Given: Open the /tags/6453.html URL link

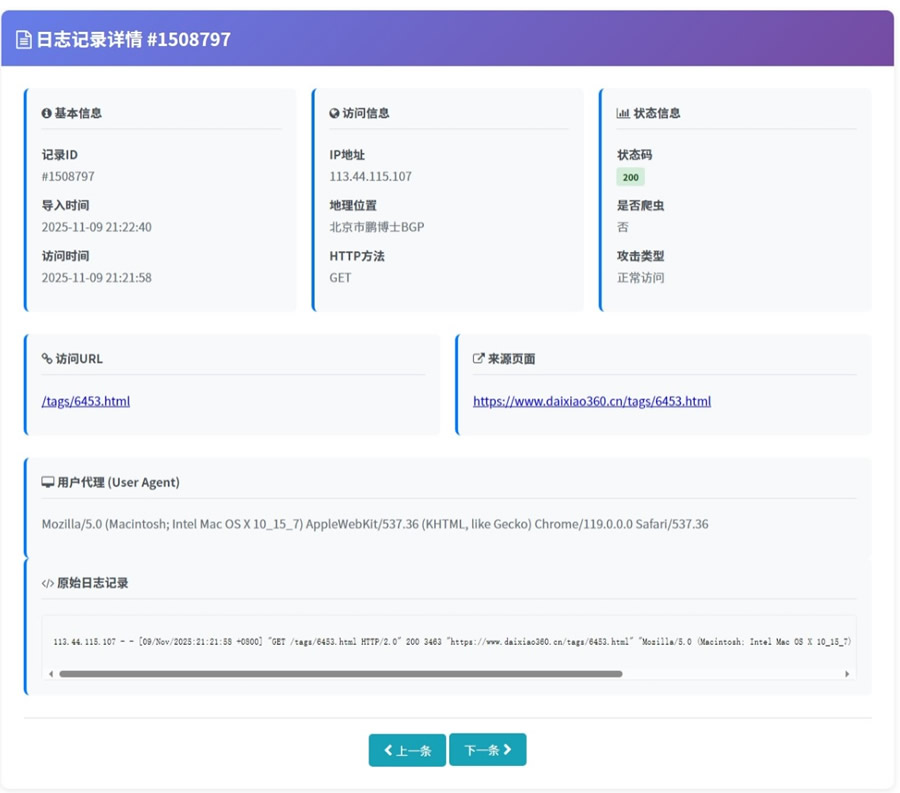Looking at the screenshot, I should pyautogui.click(x=85, y=401).
